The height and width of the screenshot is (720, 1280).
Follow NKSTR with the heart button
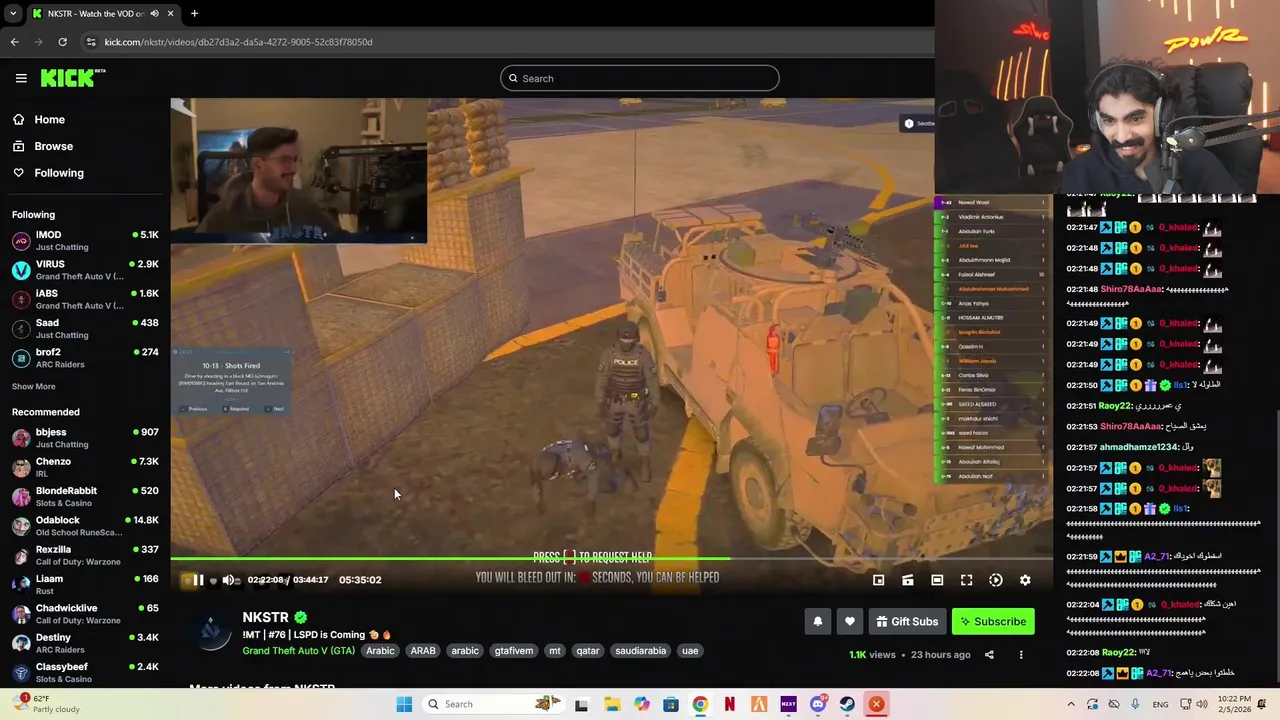pos(850,622)
